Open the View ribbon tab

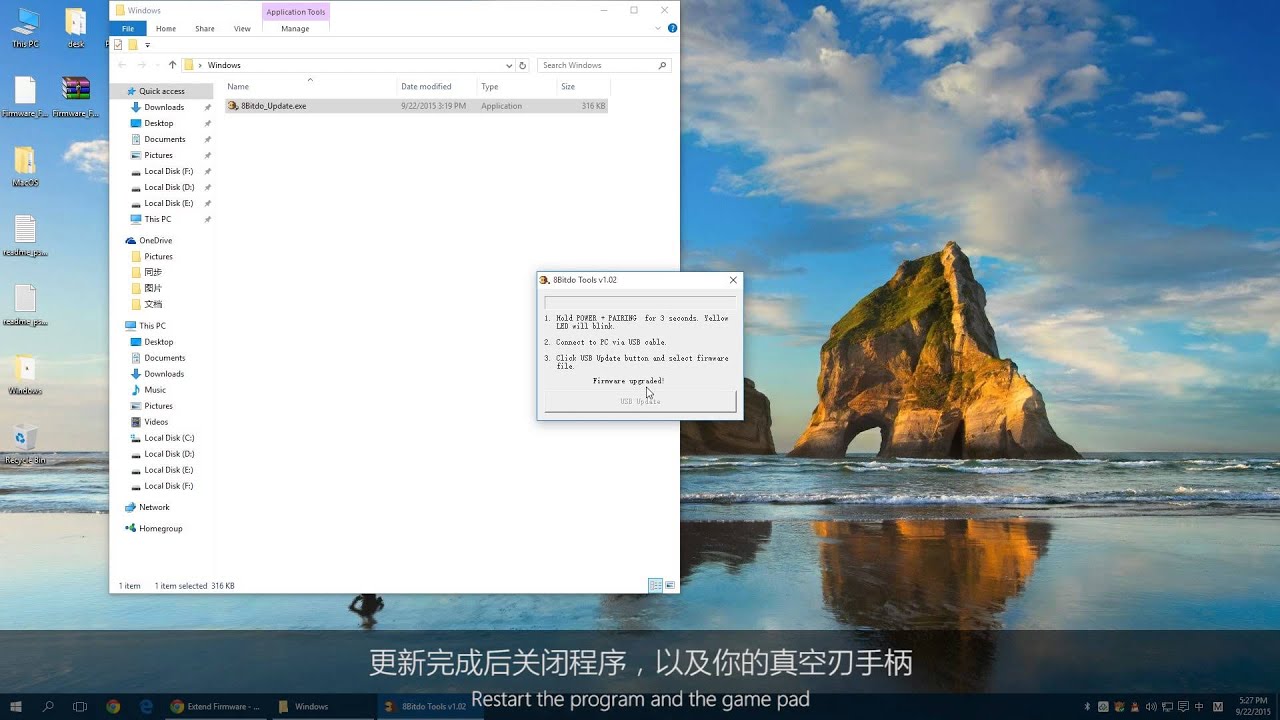(x=242, y=29)
